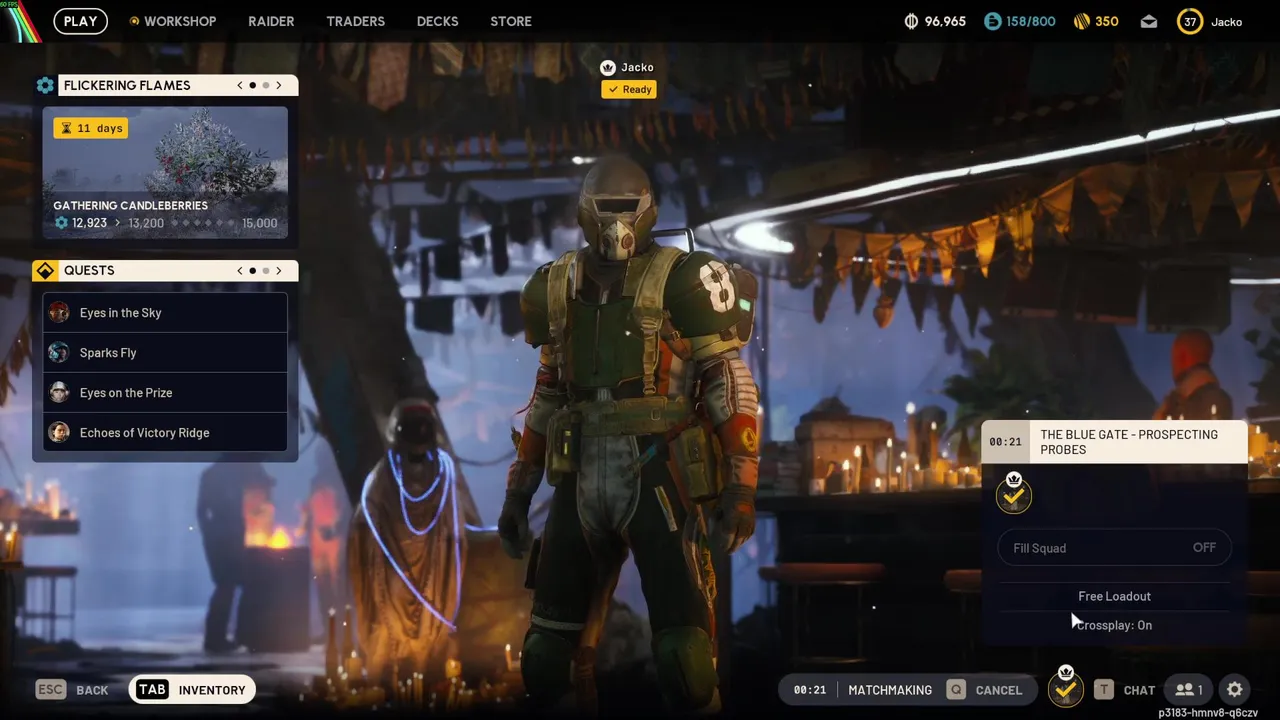Toggle the bottom bar ready checkmark badge

coord(1066,688)
